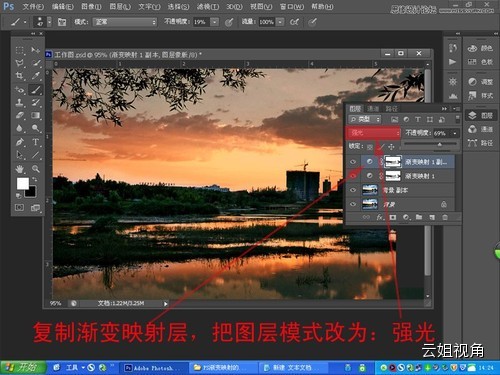Select the Clone Stamp tool

(20, 102)
